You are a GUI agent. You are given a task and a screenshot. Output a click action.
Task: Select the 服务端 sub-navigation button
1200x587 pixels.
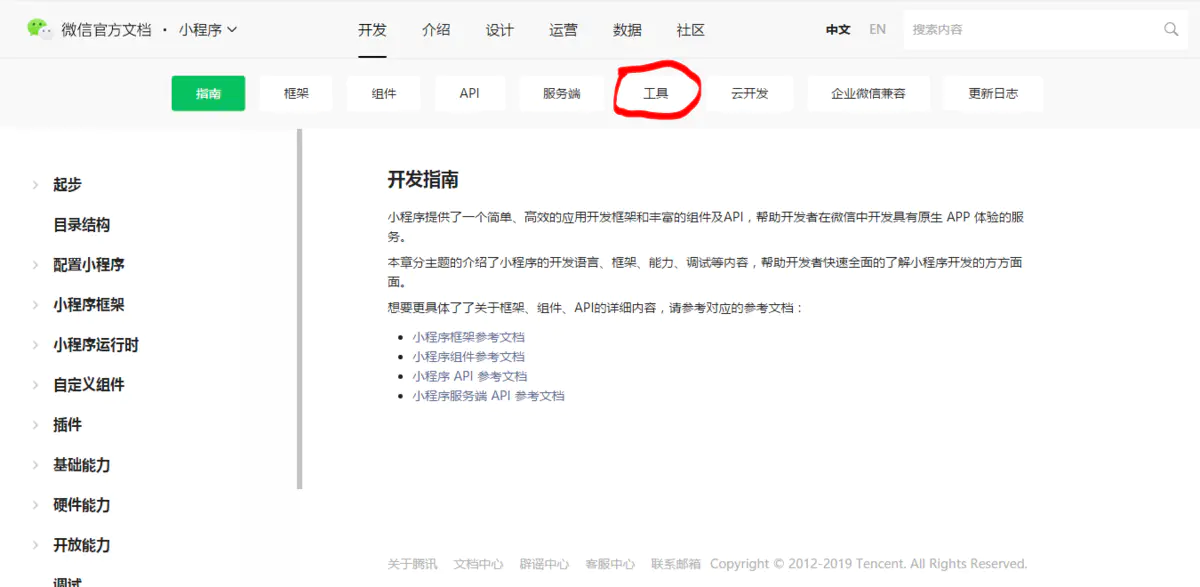tap(561, 93)
